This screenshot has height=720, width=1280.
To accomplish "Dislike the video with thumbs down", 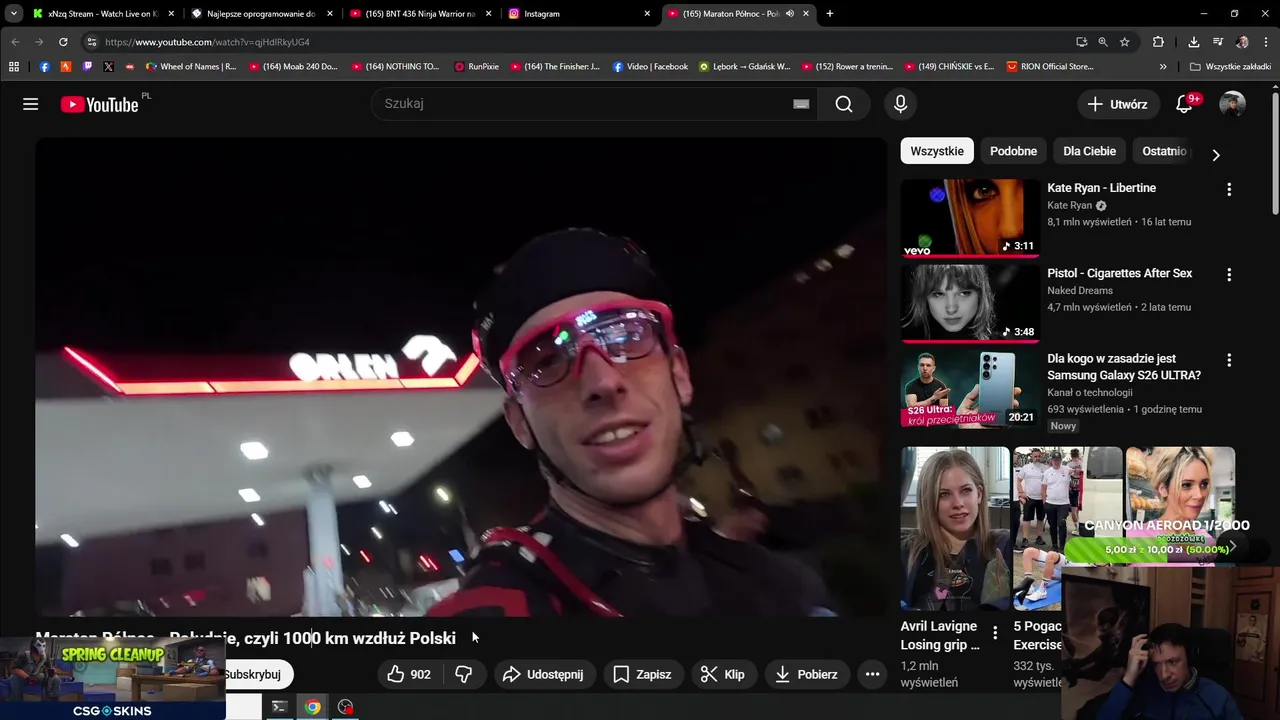I will click(x=464, y=674).
